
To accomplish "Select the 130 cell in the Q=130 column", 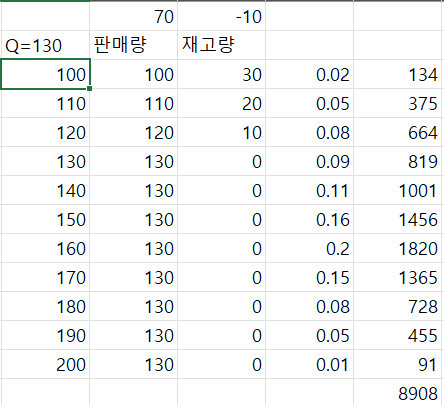I will 45,161.
